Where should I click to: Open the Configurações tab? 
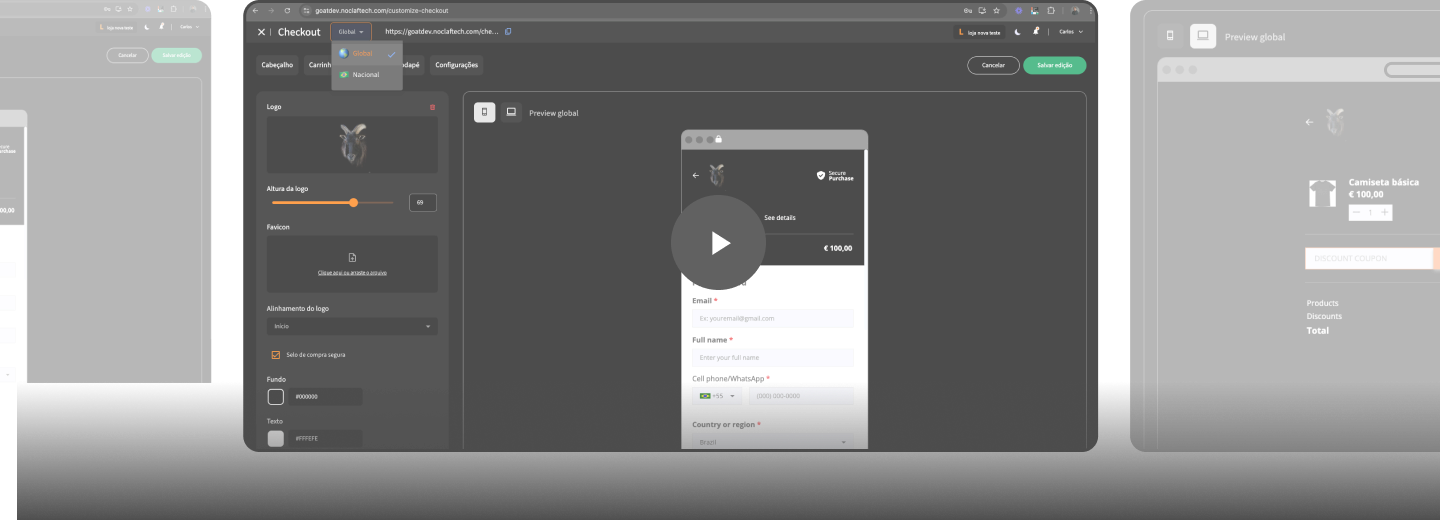pyautogui.click(x=456, y=65)
